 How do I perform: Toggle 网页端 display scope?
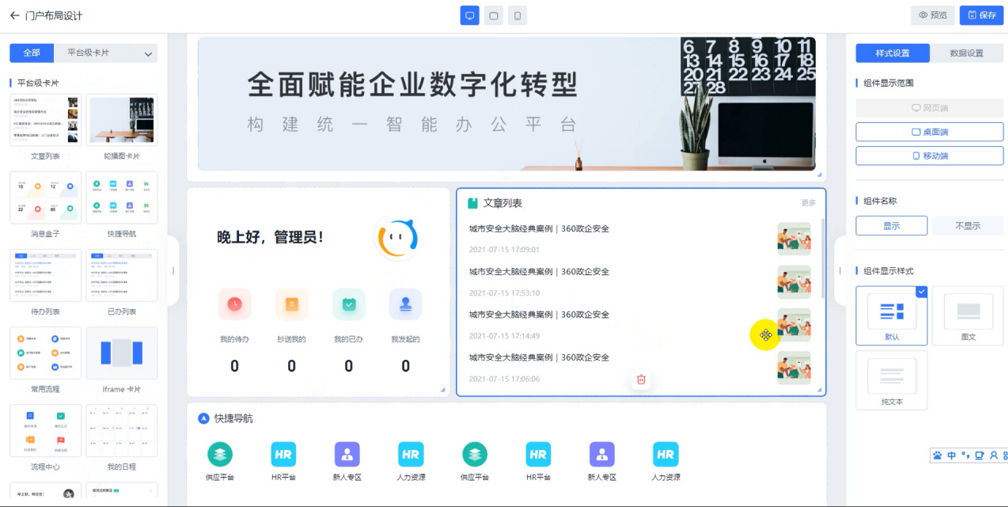[x=930, y=108]
